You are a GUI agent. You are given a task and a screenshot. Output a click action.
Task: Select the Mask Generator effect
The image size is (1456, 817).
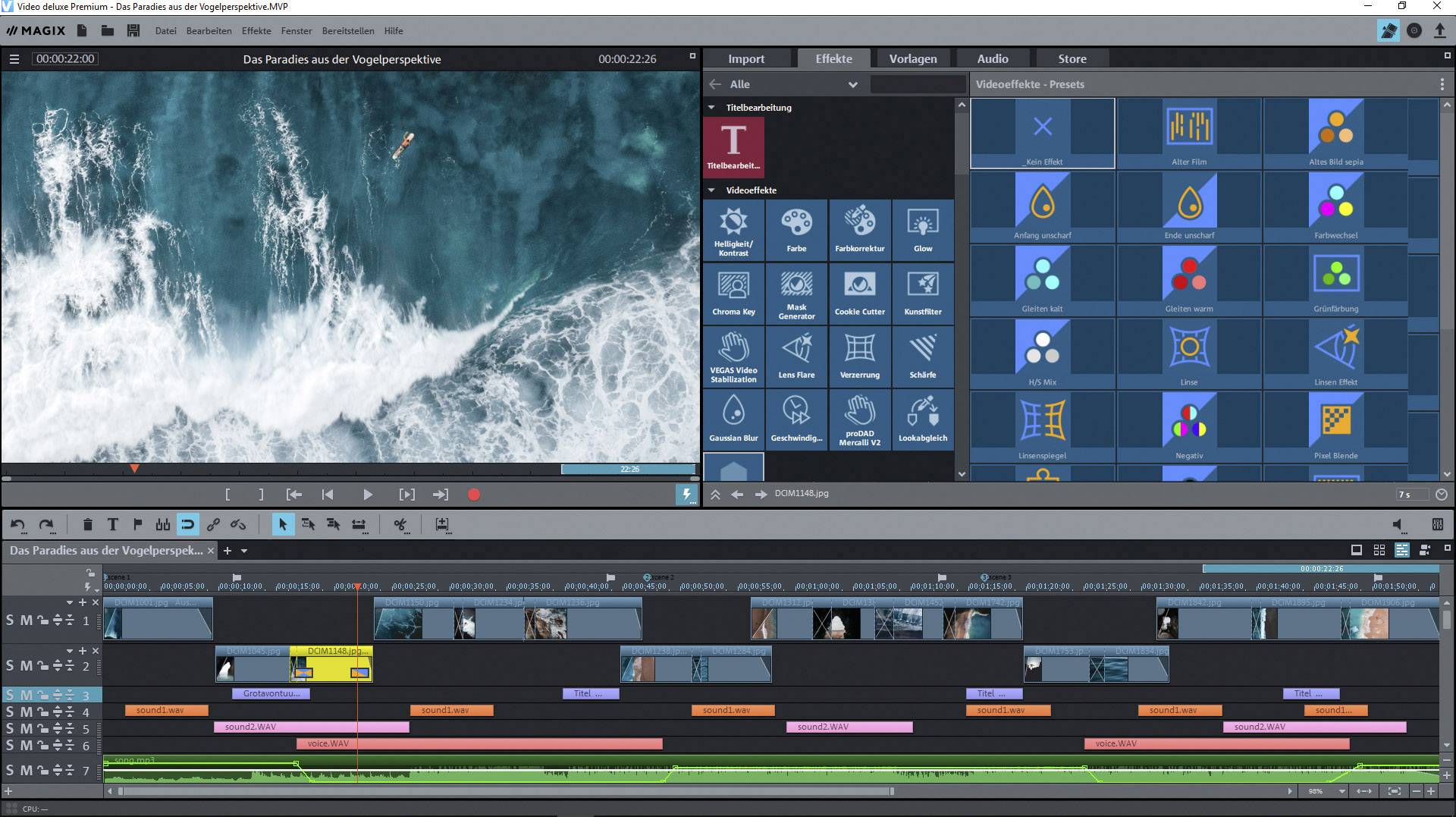796,294
